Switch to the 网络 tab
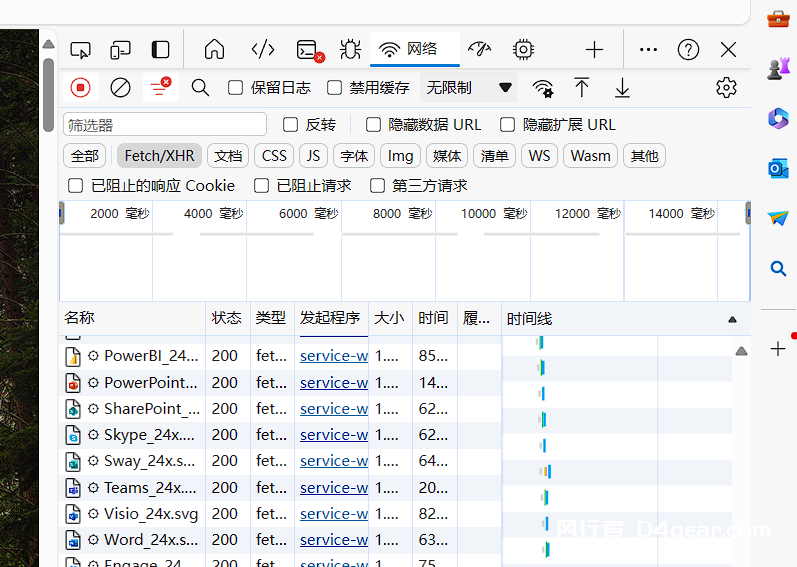Image resolution: width=797 pixels, height=567 pixels. (x=414, y=49)
